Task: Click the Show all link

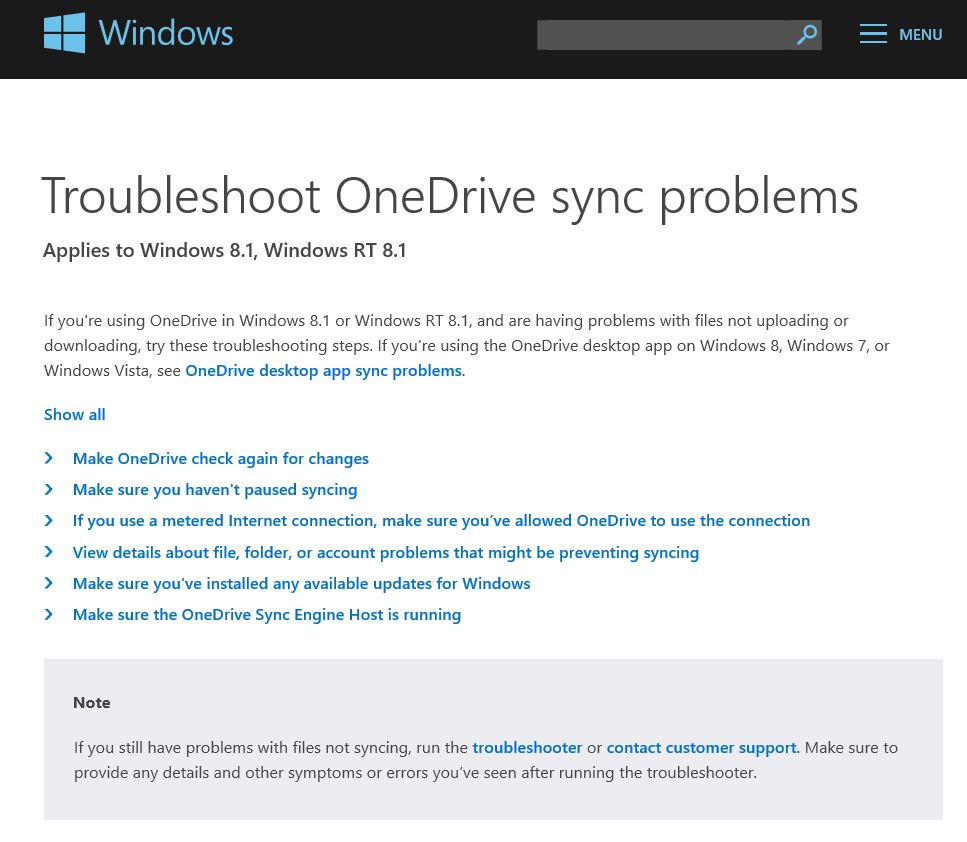Action: 75,415
